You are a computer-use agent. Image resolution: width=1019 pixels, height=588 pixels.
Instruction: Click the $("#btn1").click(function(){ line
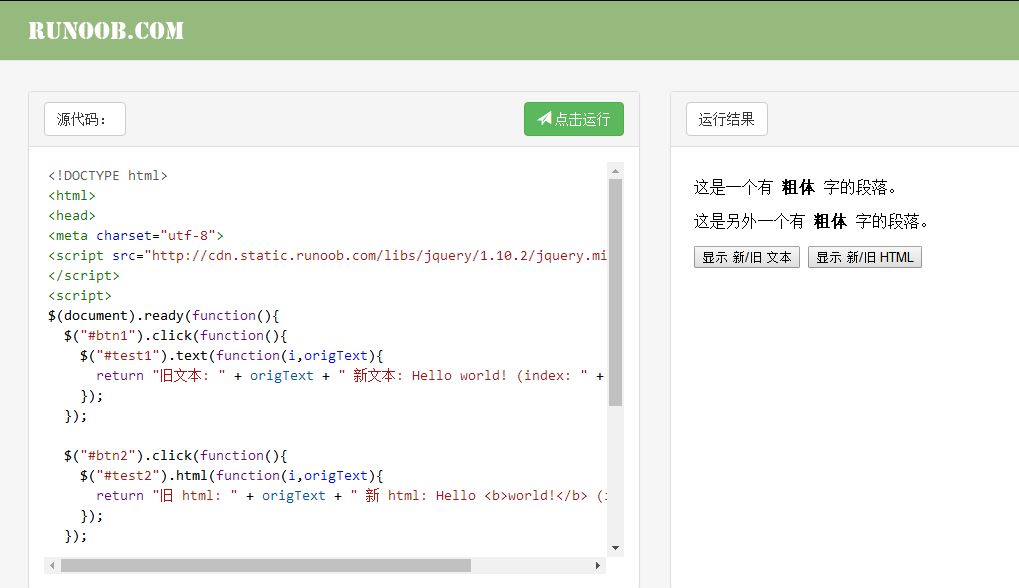click(175, 335)
